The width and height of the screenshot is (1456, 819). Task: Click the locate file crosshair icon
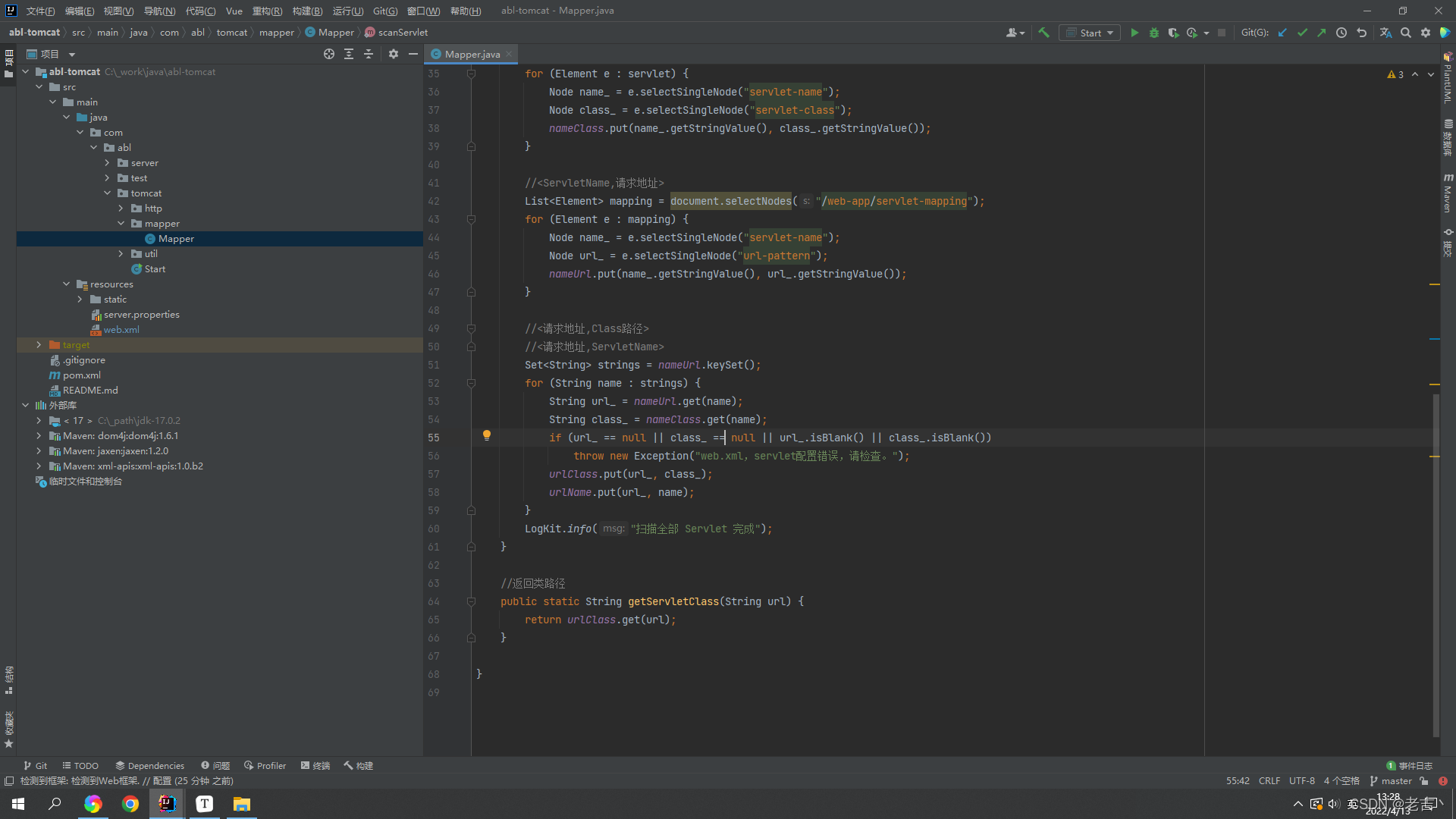(x=329, y=54)
